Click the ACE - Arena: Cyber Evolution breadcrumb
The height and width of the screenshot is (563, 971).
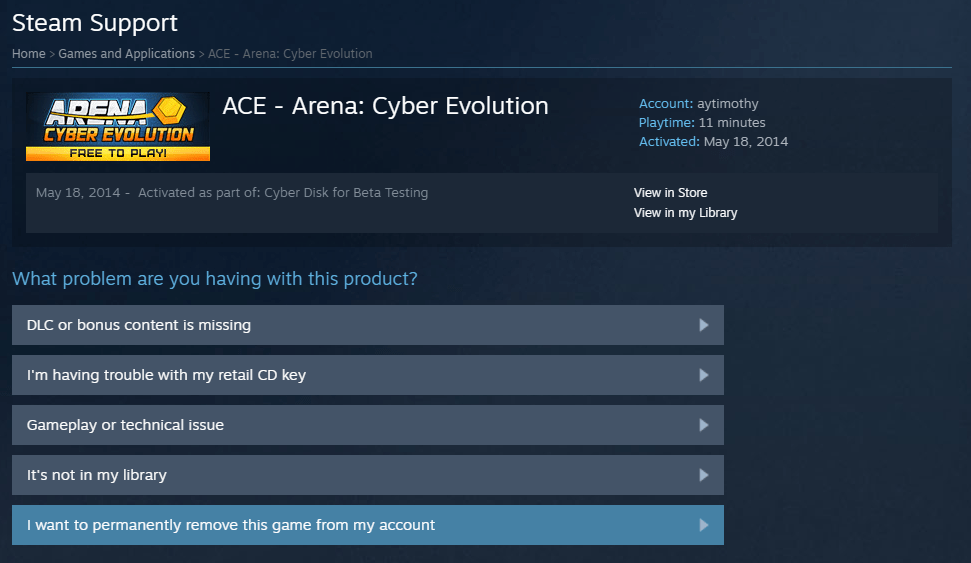pyautogui.click(x=290, y=54)
